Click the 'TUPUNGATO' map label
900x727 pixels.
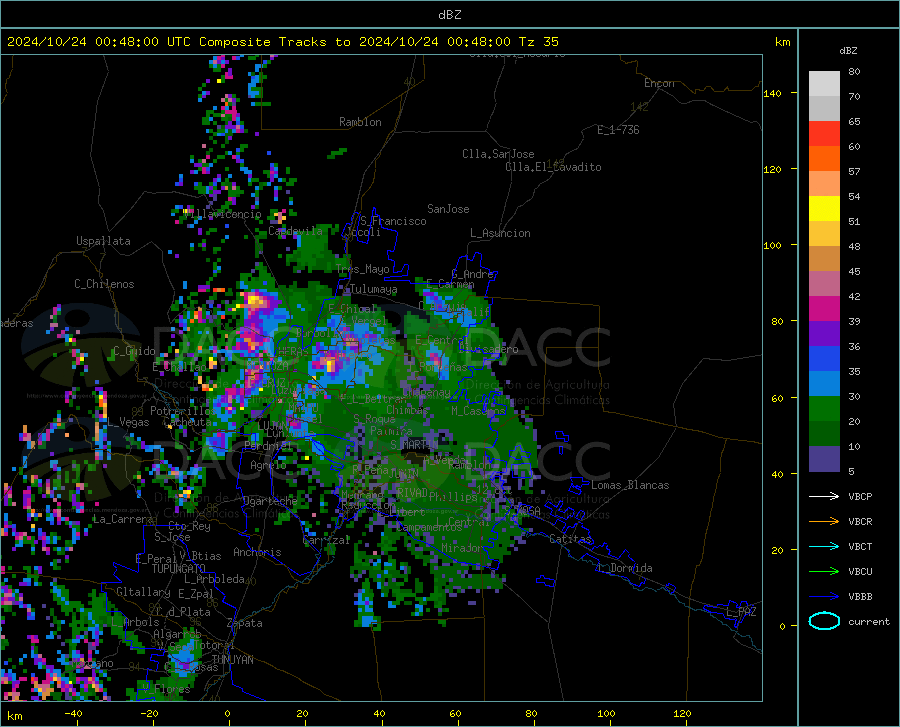click(179, 569)
